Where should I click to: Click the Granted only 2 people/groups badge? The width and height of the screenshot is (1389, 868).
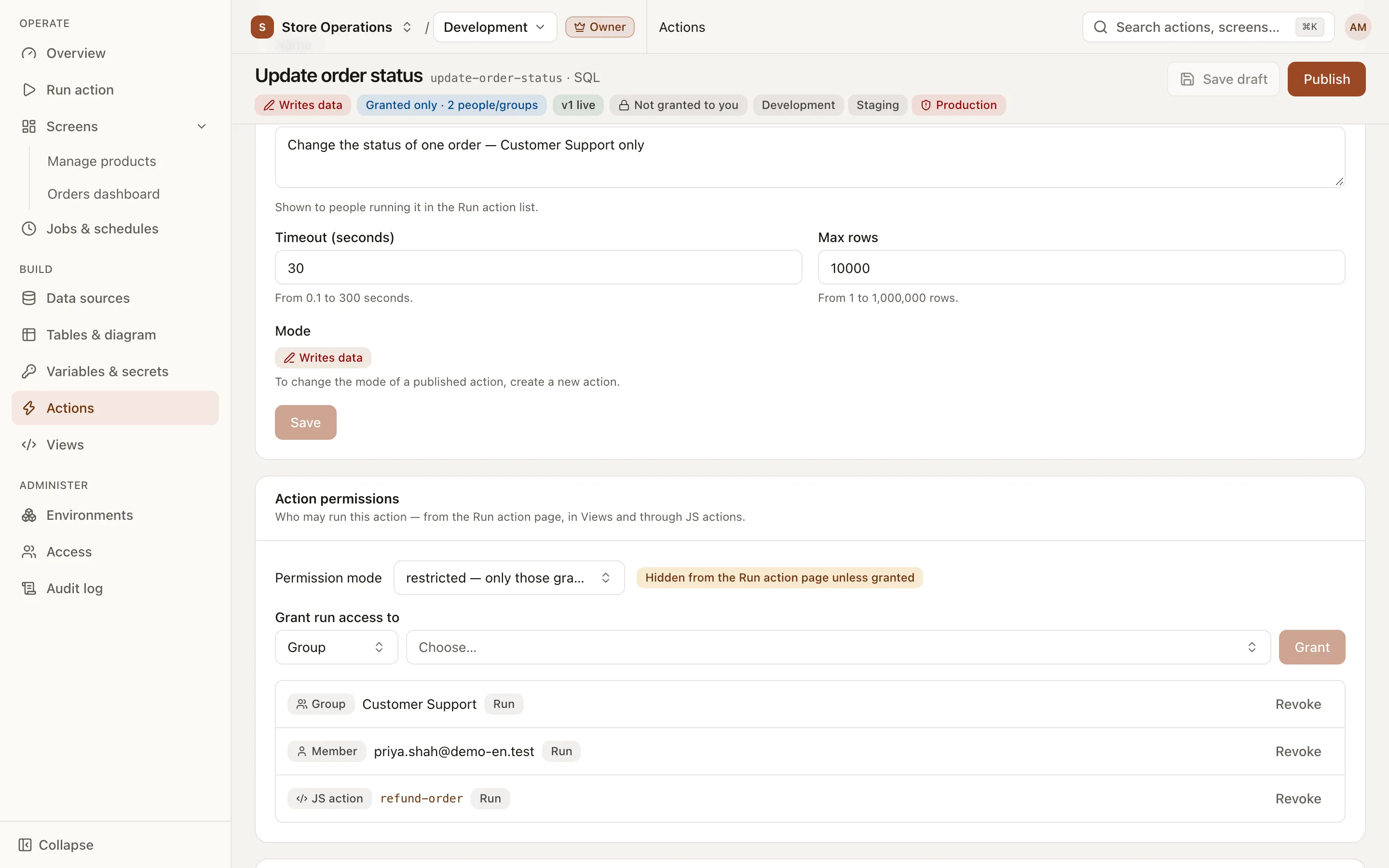[451, 105]
